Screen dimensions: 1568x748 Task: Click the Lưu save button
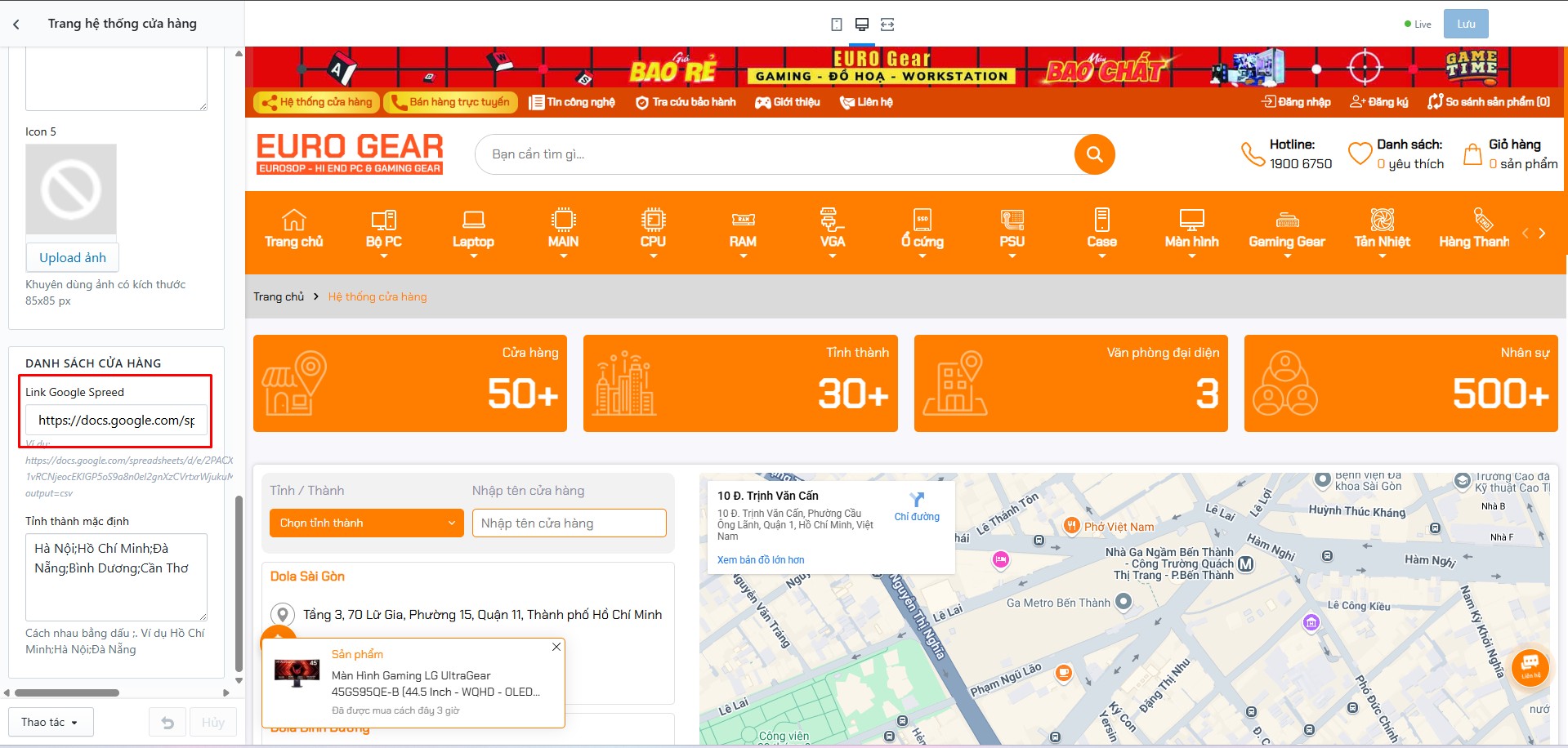point(1466,24)
